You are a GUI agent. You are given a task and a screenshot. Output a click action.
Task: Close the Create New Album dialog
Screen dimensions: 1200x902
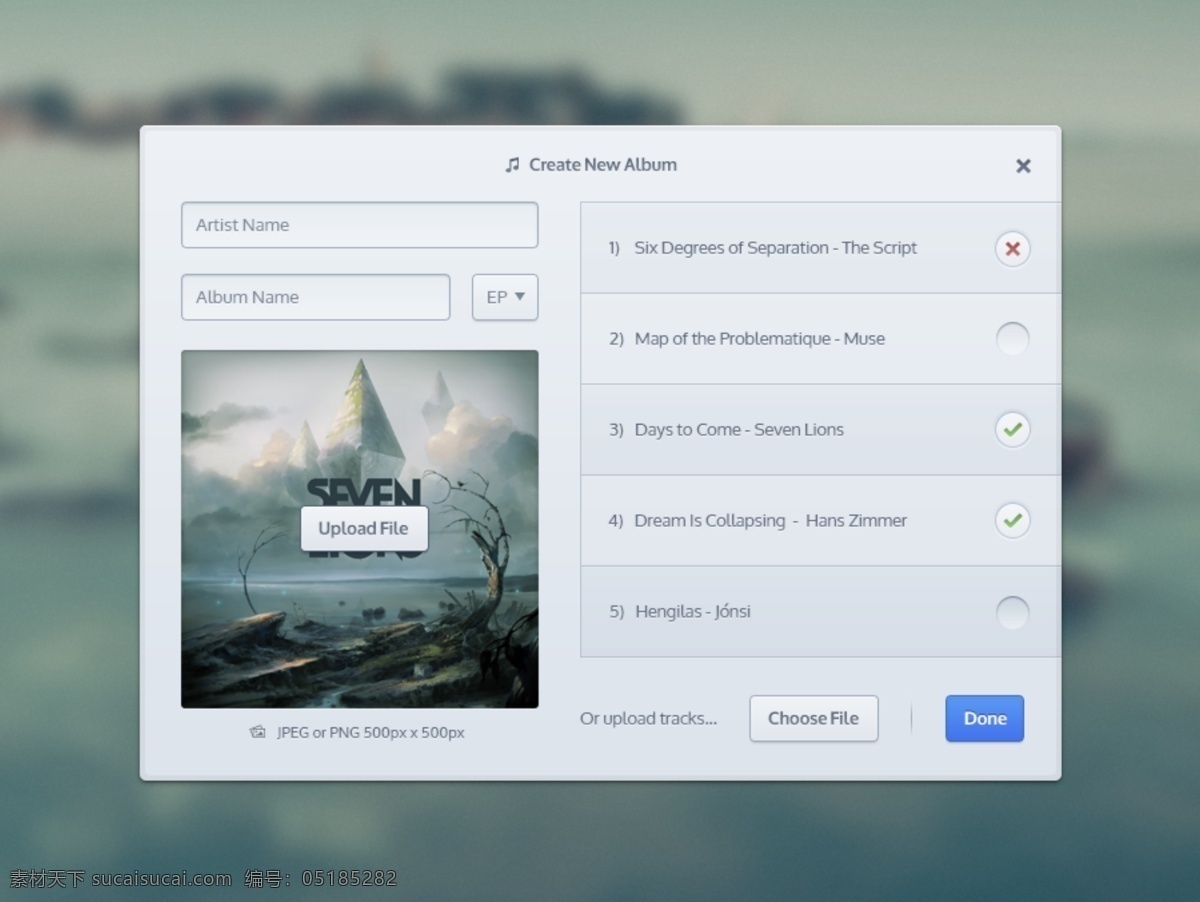(1023, 166)
